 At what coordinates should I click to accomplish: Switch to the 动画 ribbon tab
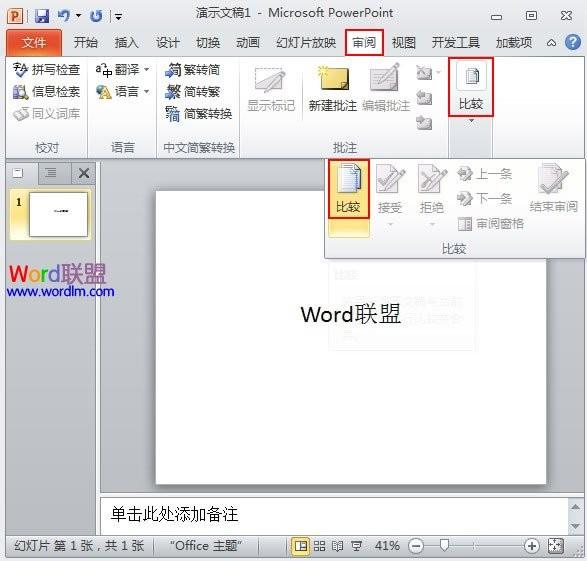(248, 43)
